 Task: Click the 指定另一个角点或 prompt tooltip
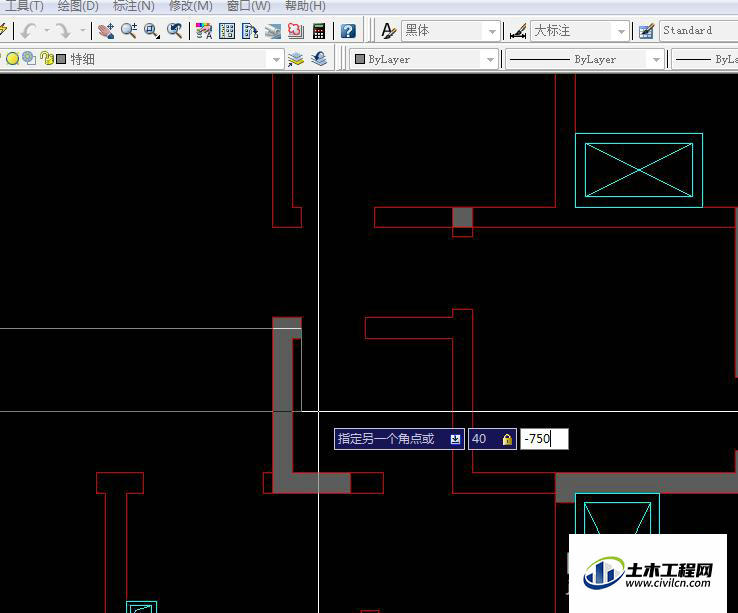pyautogui.click(x=399, y=439)
